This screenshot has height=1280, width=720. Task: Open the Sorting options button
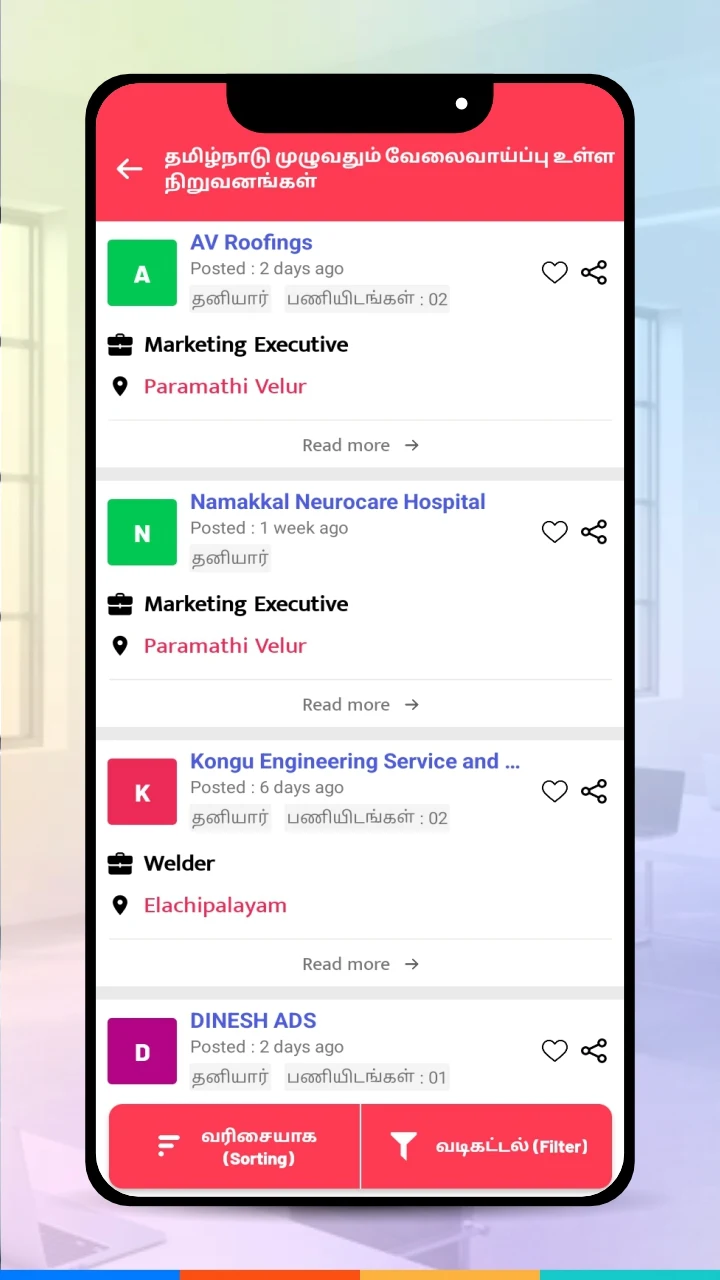[234, 1146]
